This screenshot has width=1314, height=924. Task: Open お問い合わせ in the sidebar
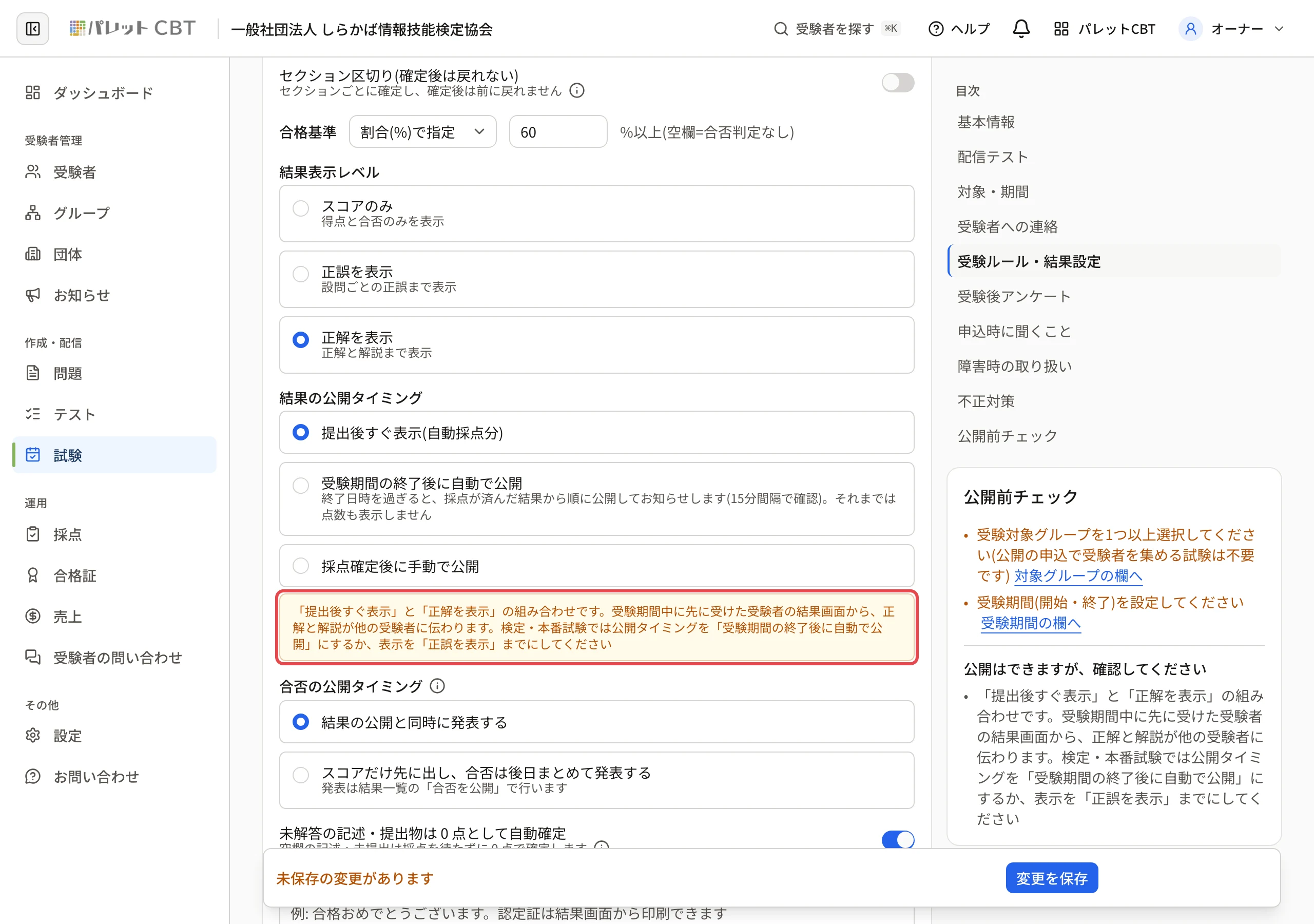pyautogui.click(x=114, y=777)
